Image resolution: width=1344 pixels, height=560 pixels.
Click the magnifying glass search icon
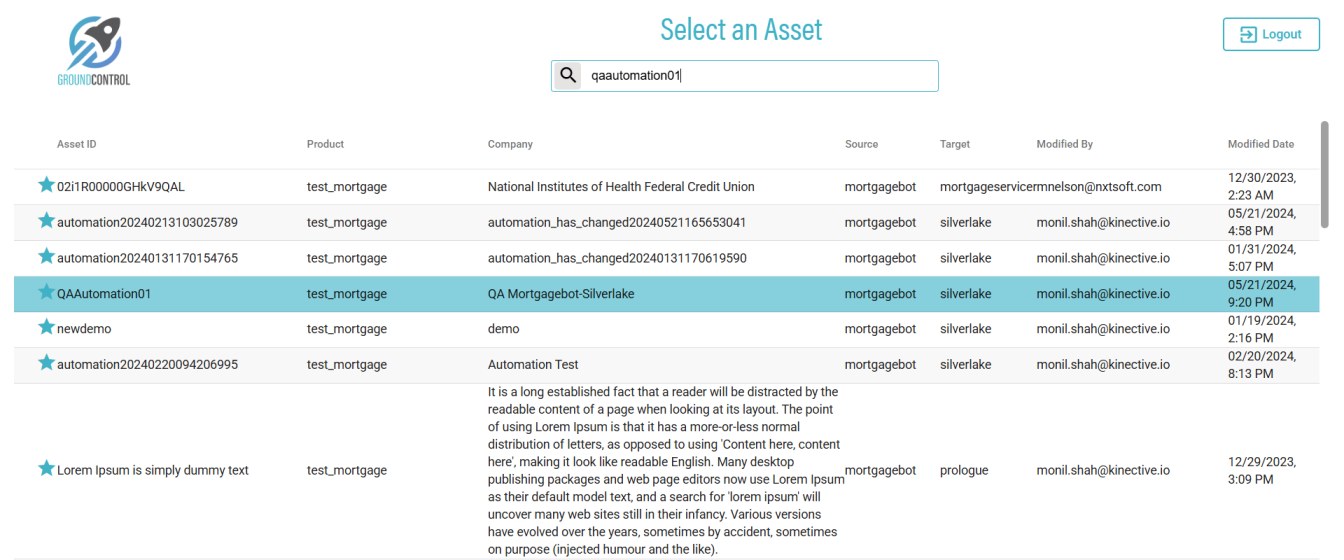pos(567,76)
